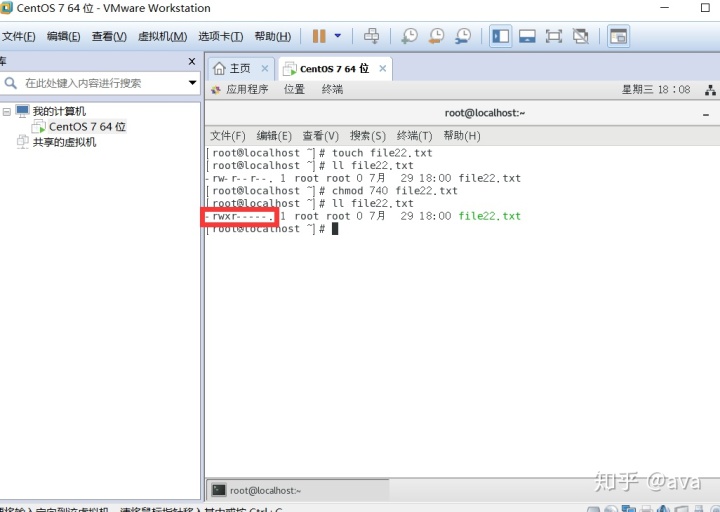Viewport: 720px width, 512px height.
Task: Open terminal 搜索(S) menu
Action: pos(368,136)
